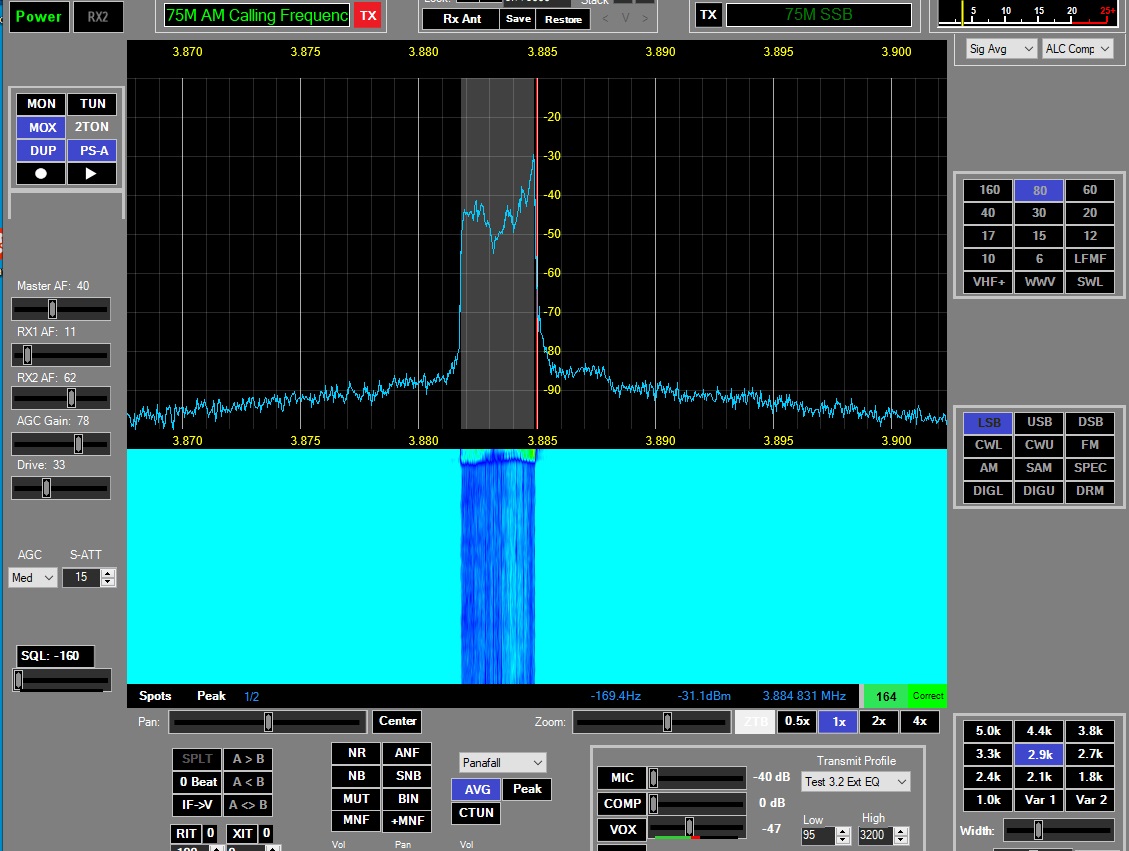Toggle the 2TON two-tone test
Screen dimensions: 1129x851
92,127
